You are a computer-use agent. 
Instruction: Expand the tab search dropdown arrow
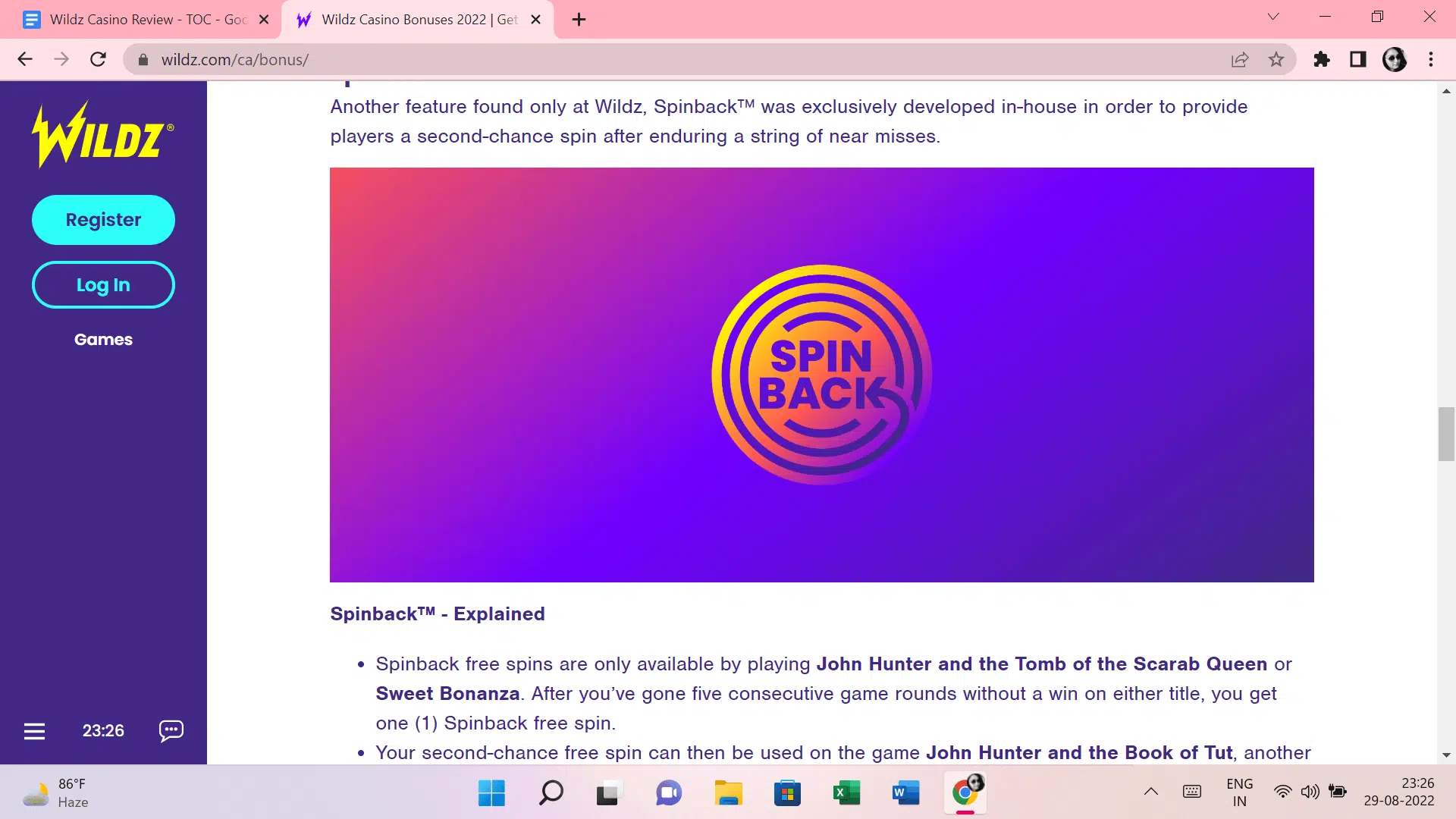tap(1273, 17)
